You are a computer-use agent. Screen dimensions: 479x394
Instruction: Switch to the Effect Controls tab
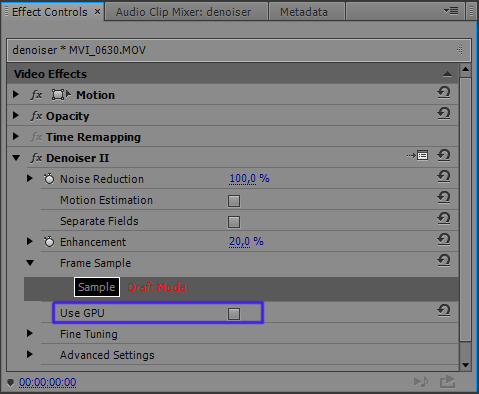point(50,12)
